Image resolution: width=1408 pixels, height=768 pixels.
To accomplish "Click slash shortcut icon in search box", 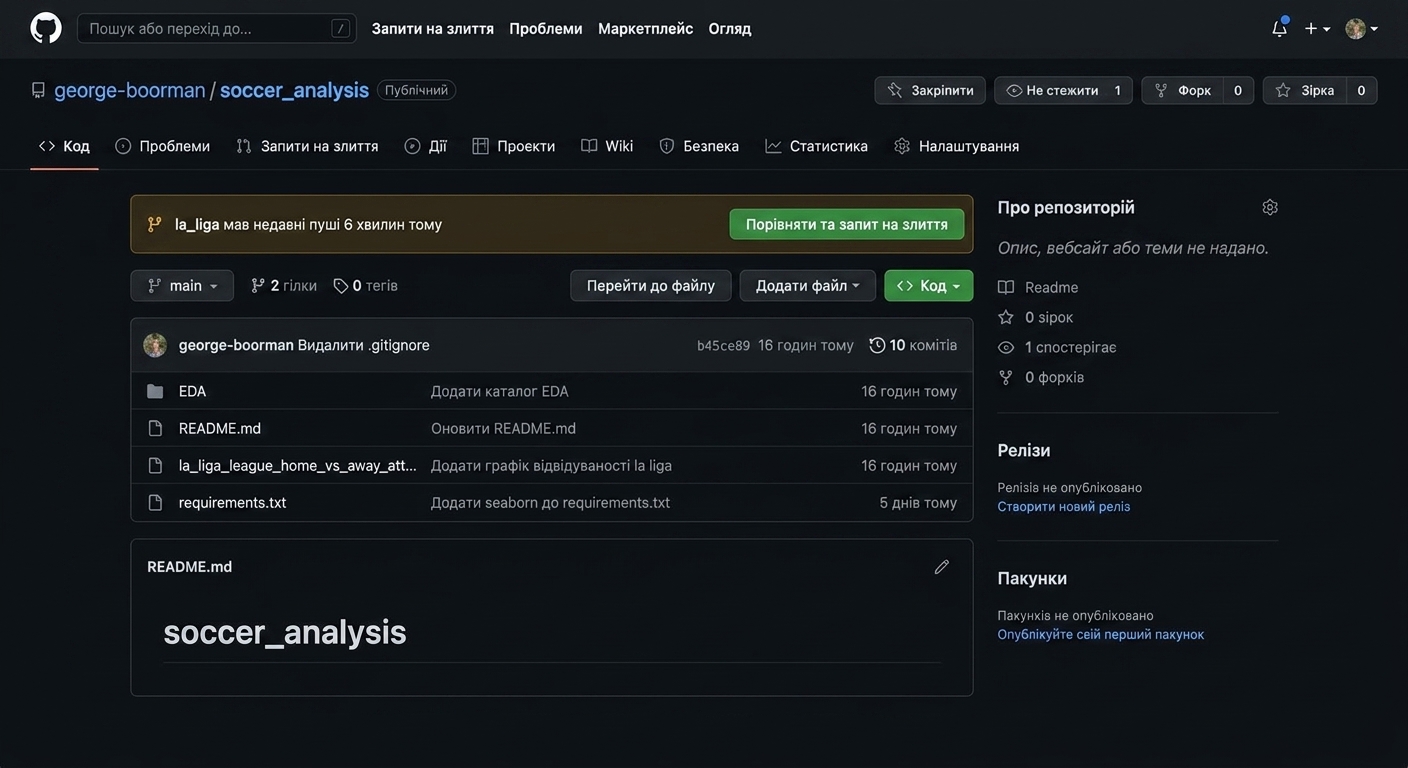I will coord(341,28).
